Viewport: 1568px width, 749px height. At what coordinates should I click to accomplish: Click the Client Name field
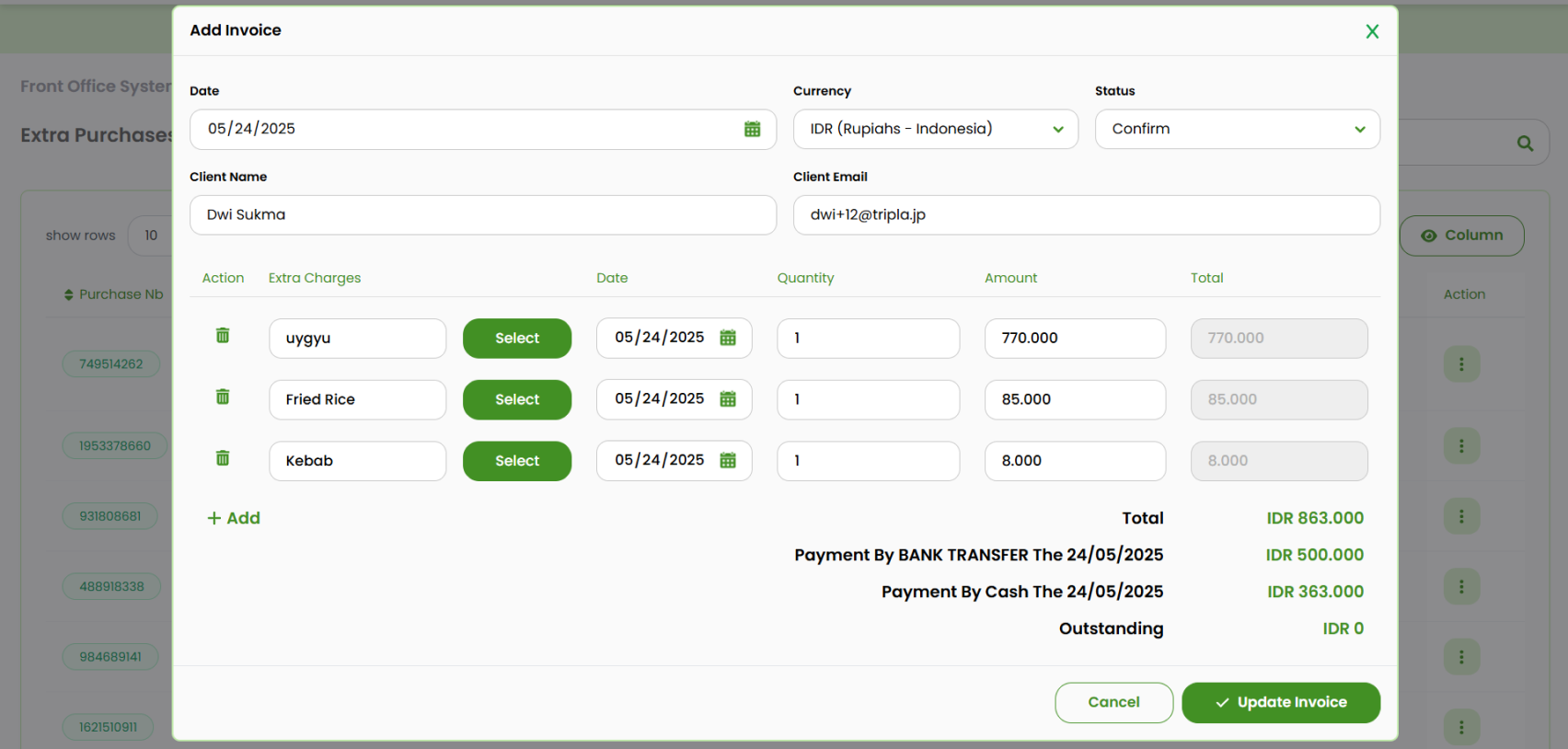point(482,214)
